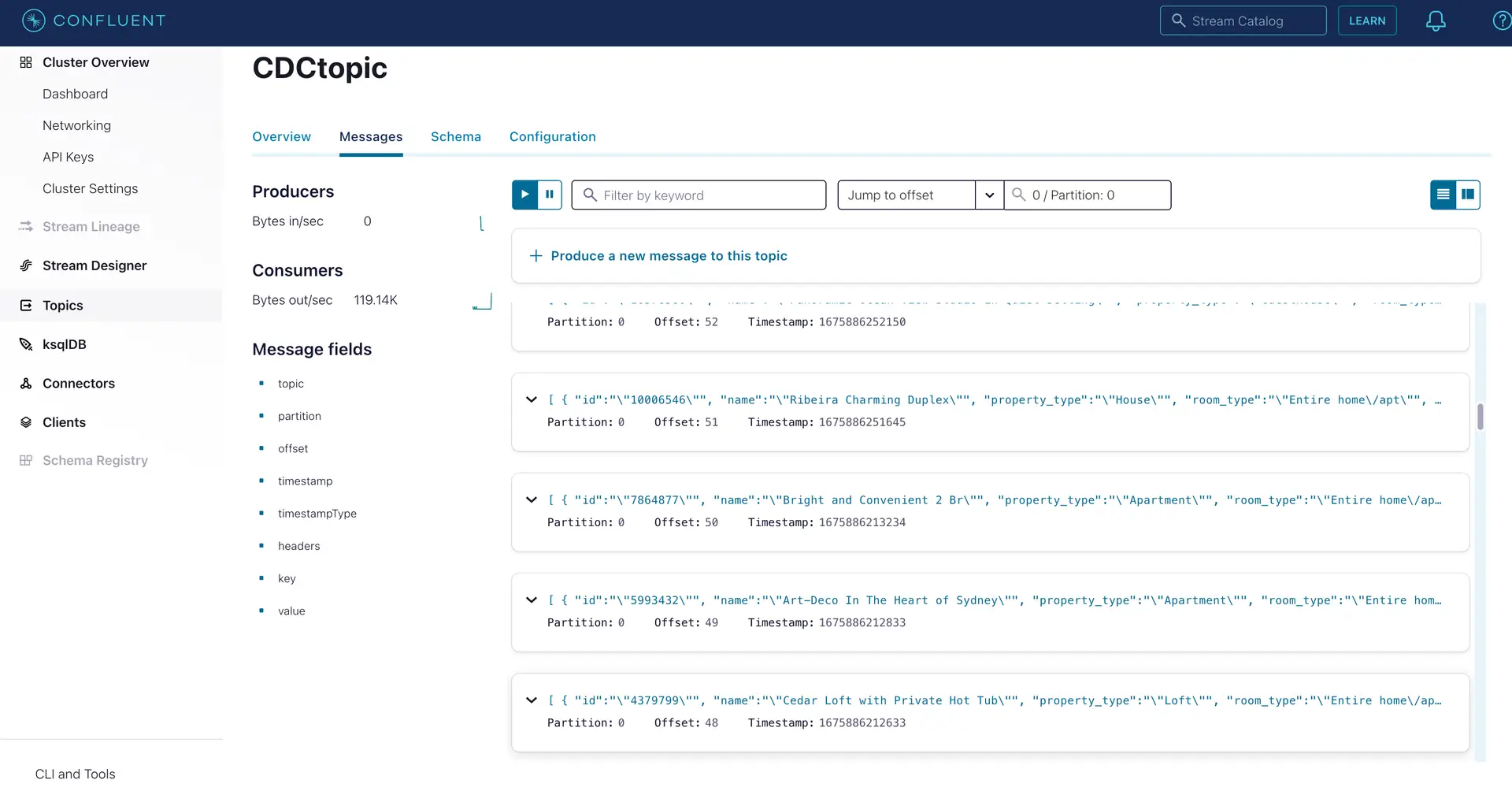The image size is (1512, 787).
Task: Switch to split column view layout
Action: click(x=1468, y=195)
